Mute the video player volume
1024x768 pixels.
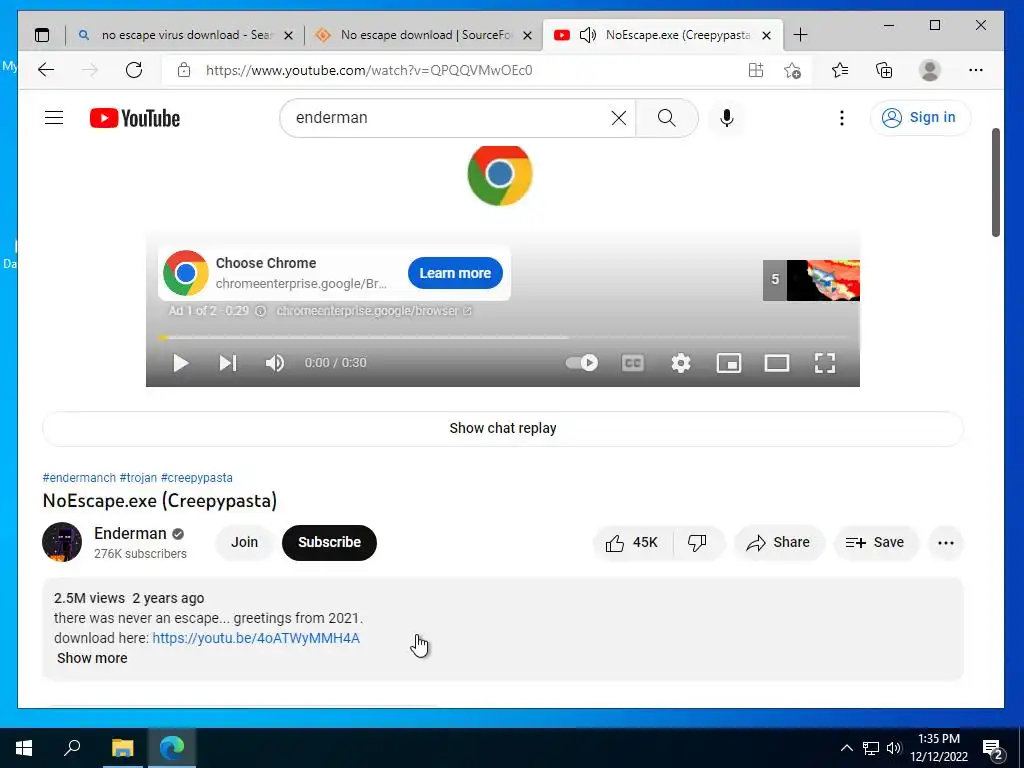[x=275, y=363]
